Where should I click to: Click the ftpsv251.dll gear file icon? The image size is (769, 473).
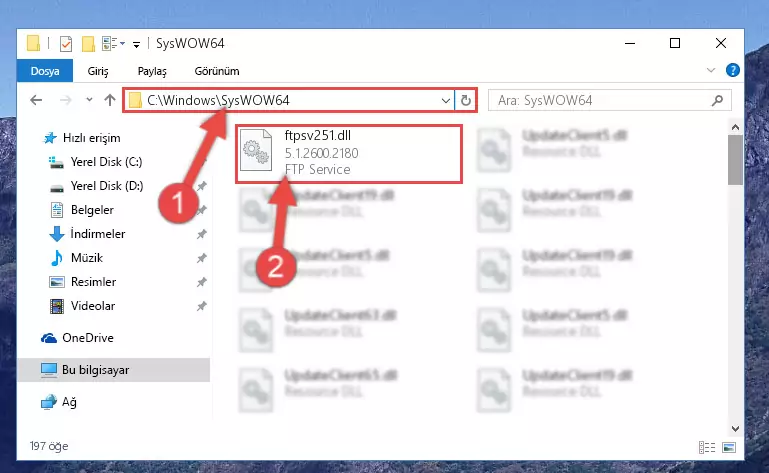[256, 150]
